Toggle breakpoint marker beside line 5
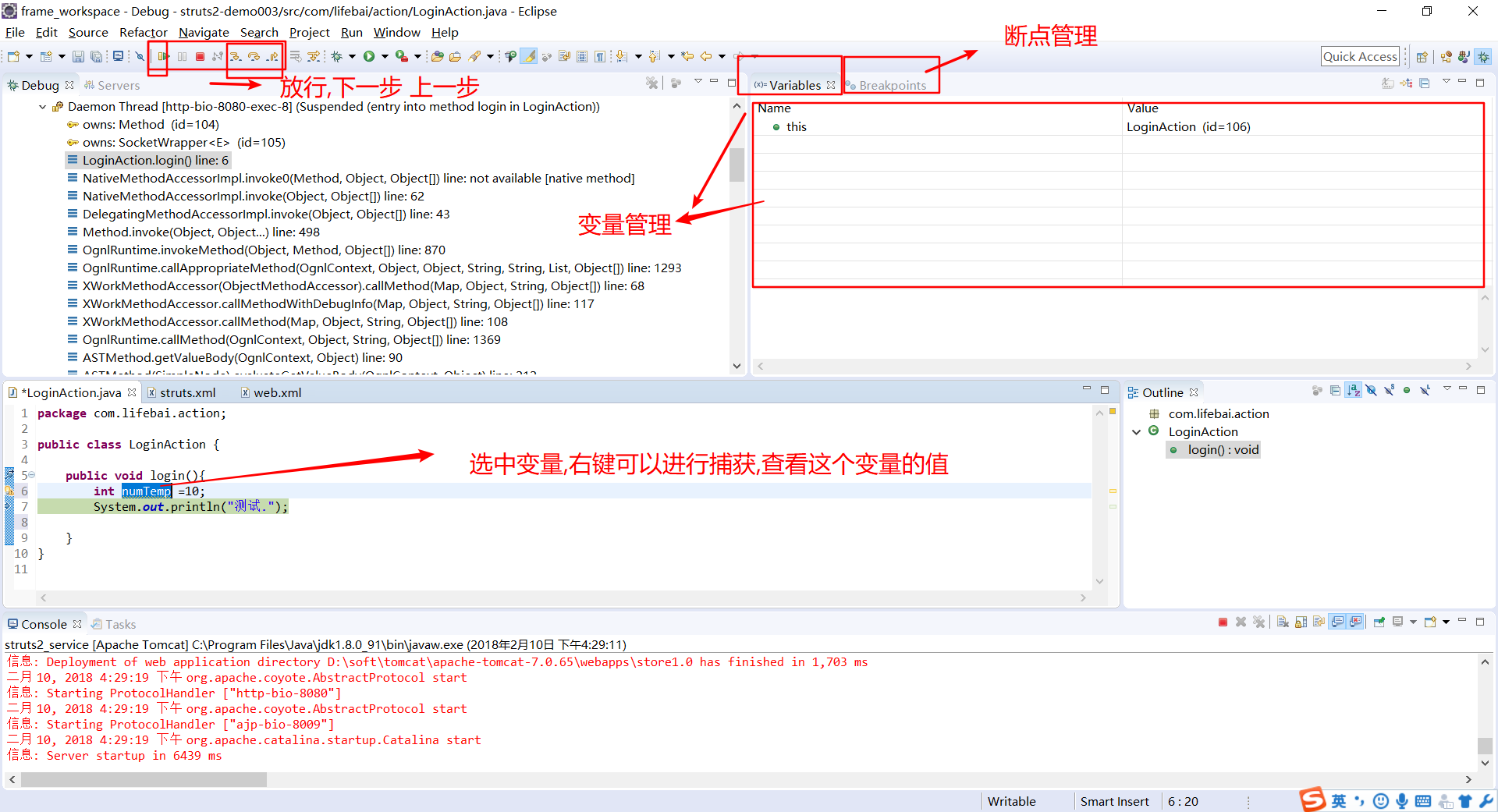Image resolution: width=1498 pixels, height=812 pixels. [9, 475]
